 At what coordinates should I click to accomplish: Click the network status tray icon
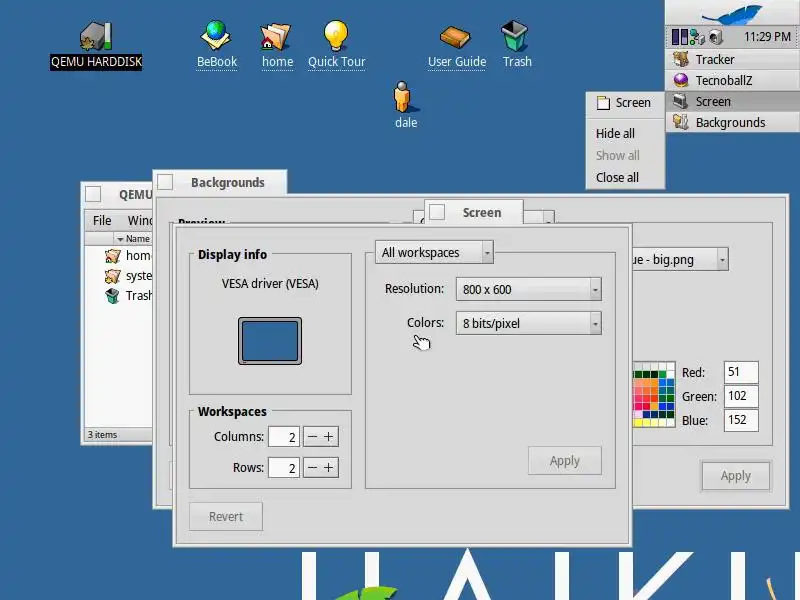pyautogui.click(x=697, y=37)
